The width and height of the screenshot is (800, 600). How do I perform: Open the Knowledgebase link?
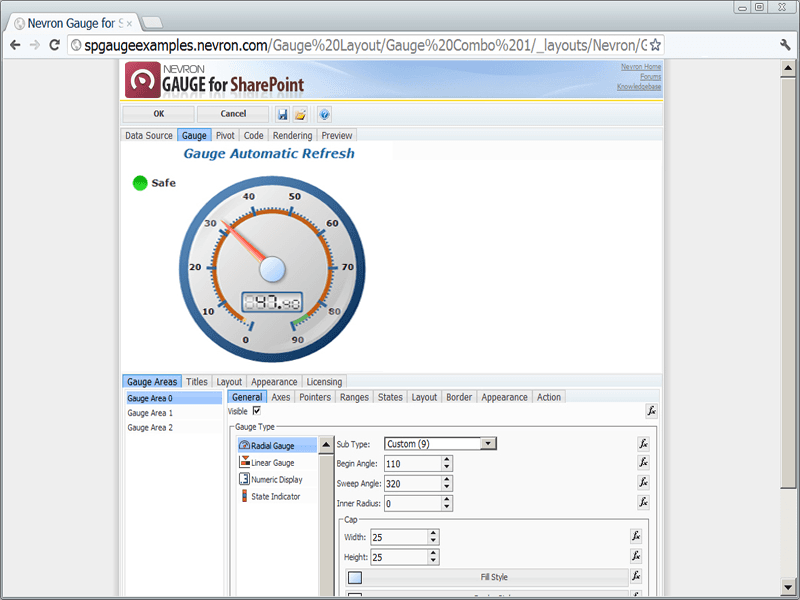tap(639, 87)
